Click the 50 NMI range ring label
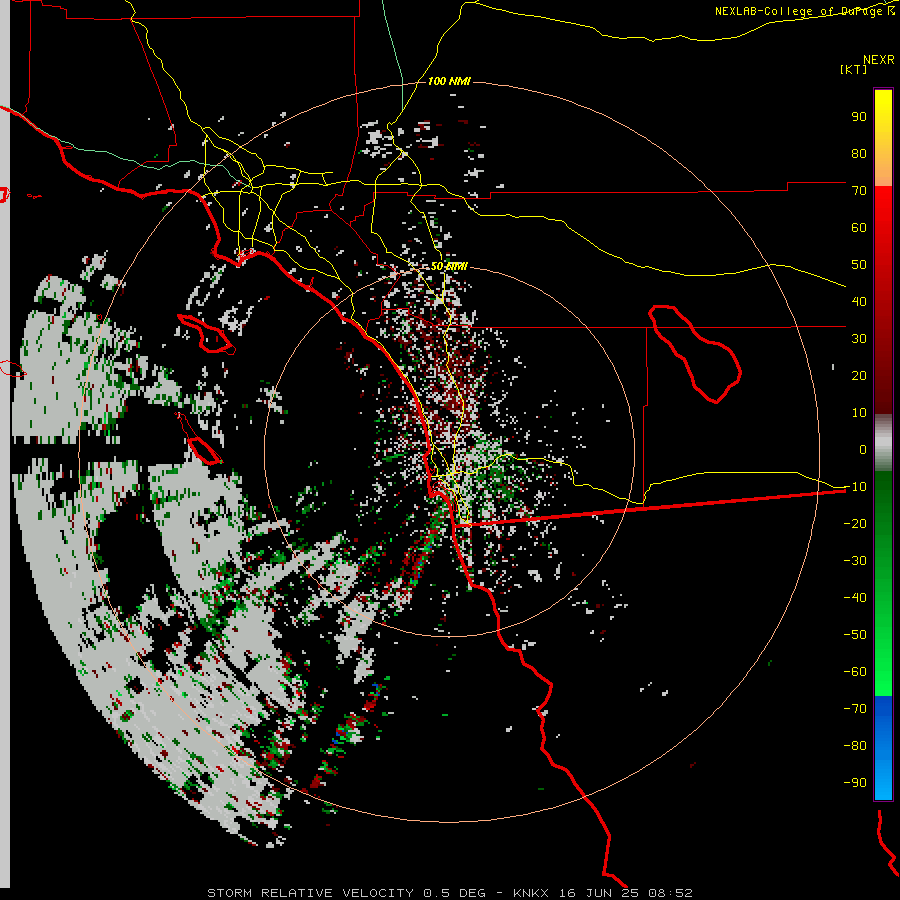900x900 pixels. [x=449, y=266]
